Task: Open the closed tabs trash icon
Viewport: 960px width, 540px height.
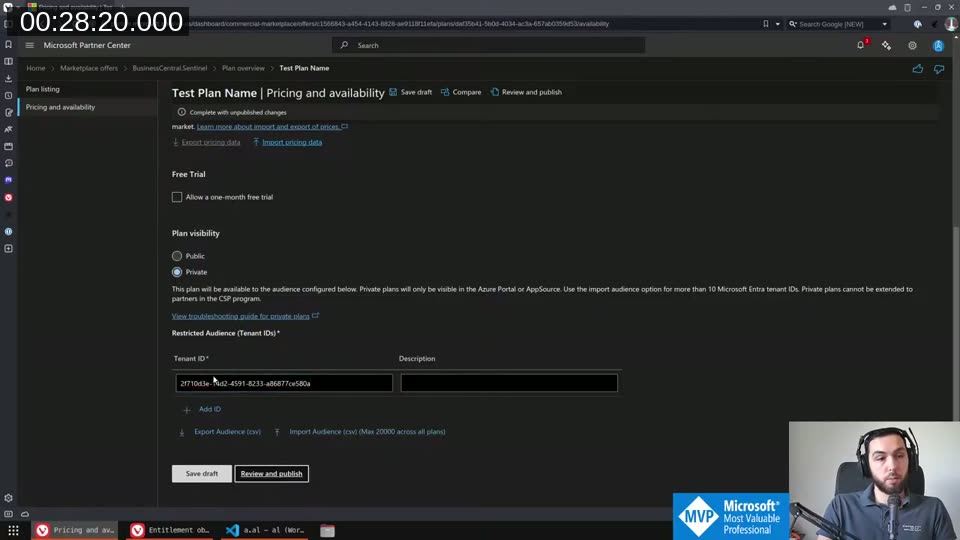Action: coord(907,7)
